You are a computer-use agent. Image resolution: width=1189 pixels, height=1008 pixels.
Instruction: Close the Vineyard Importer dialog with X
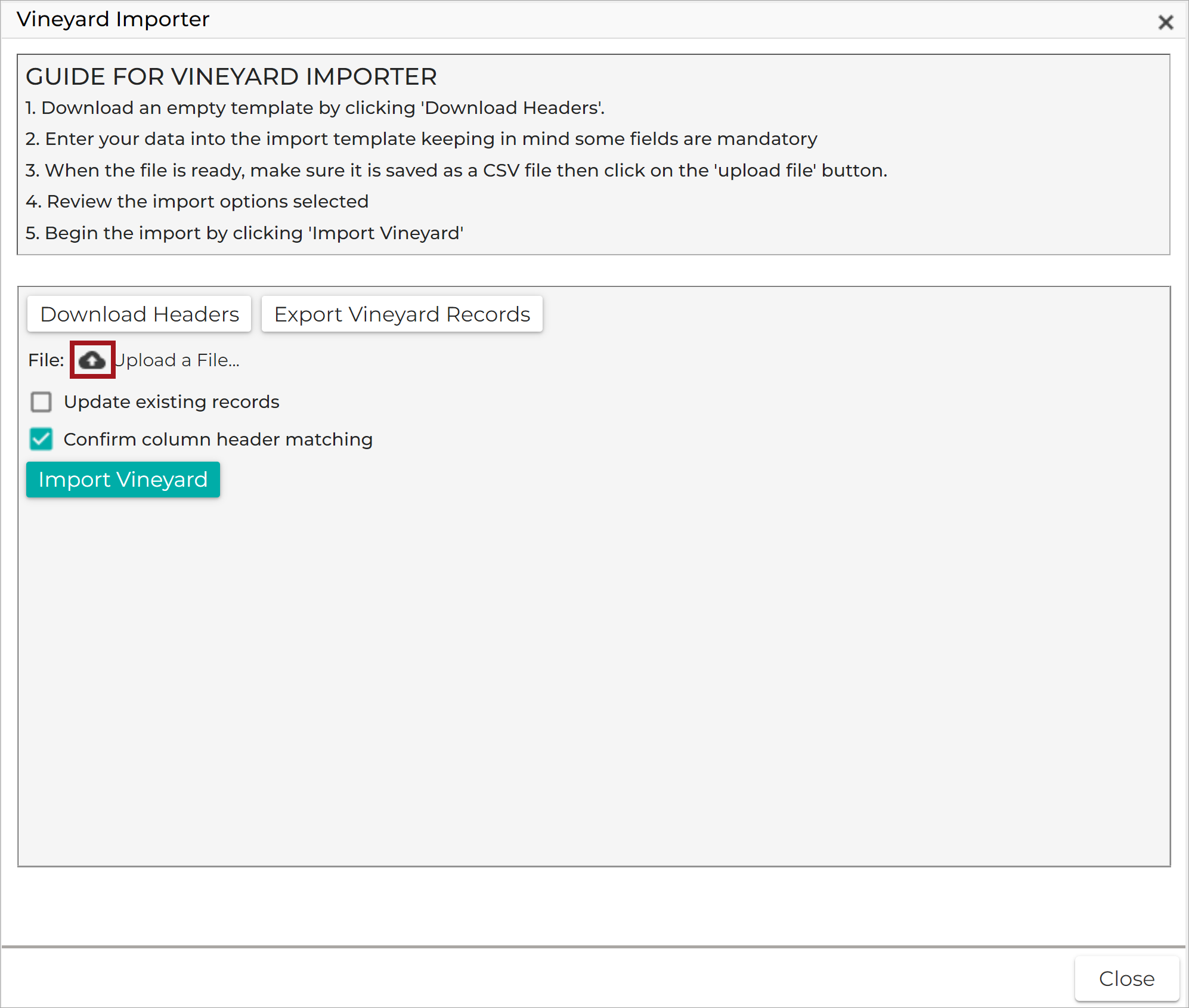pos(1165,23)
